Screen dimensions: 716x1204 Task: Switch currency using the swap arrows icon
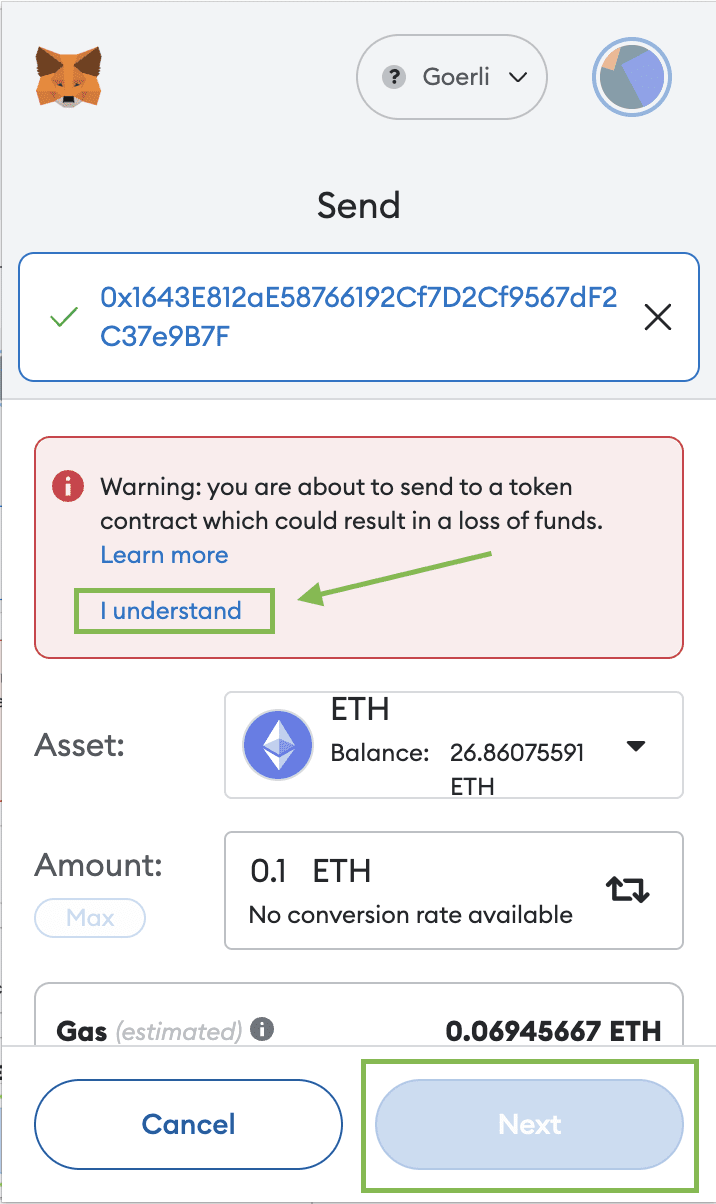628,889
